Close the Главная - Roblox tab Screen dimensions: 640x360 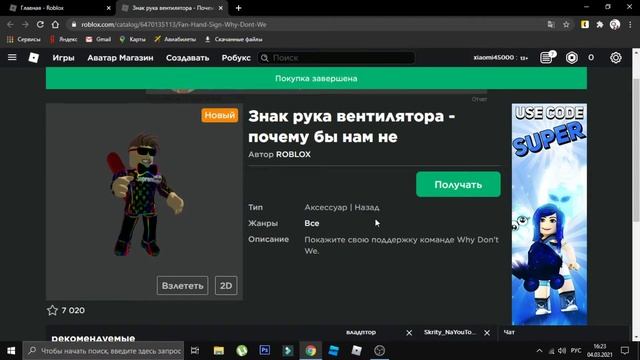point(109,8)
